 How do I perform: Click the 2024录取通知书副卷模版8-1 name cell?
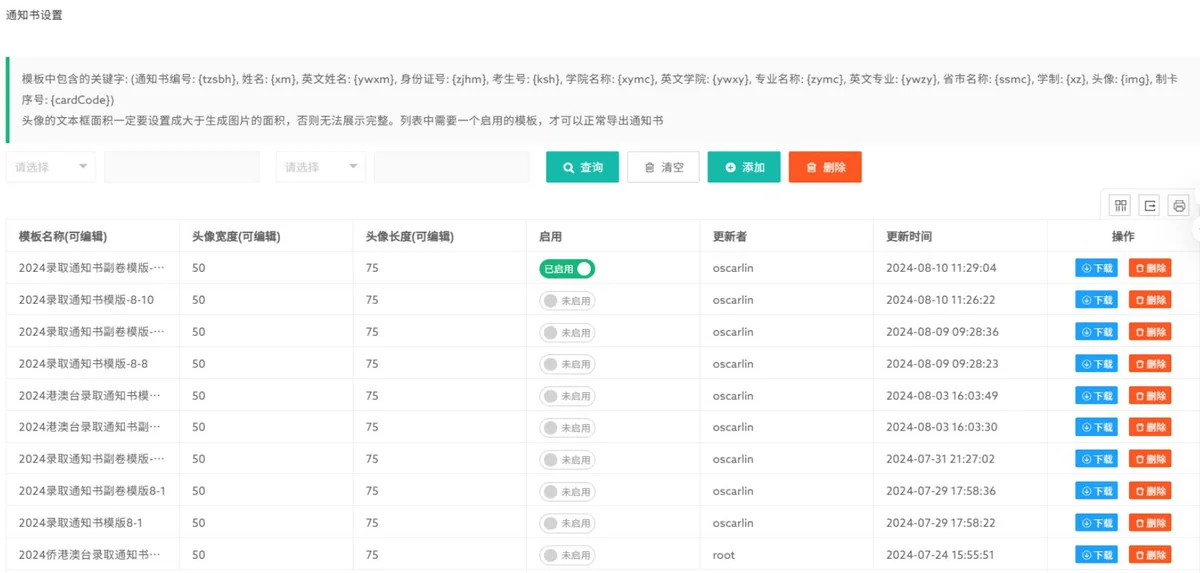[92, 491]
